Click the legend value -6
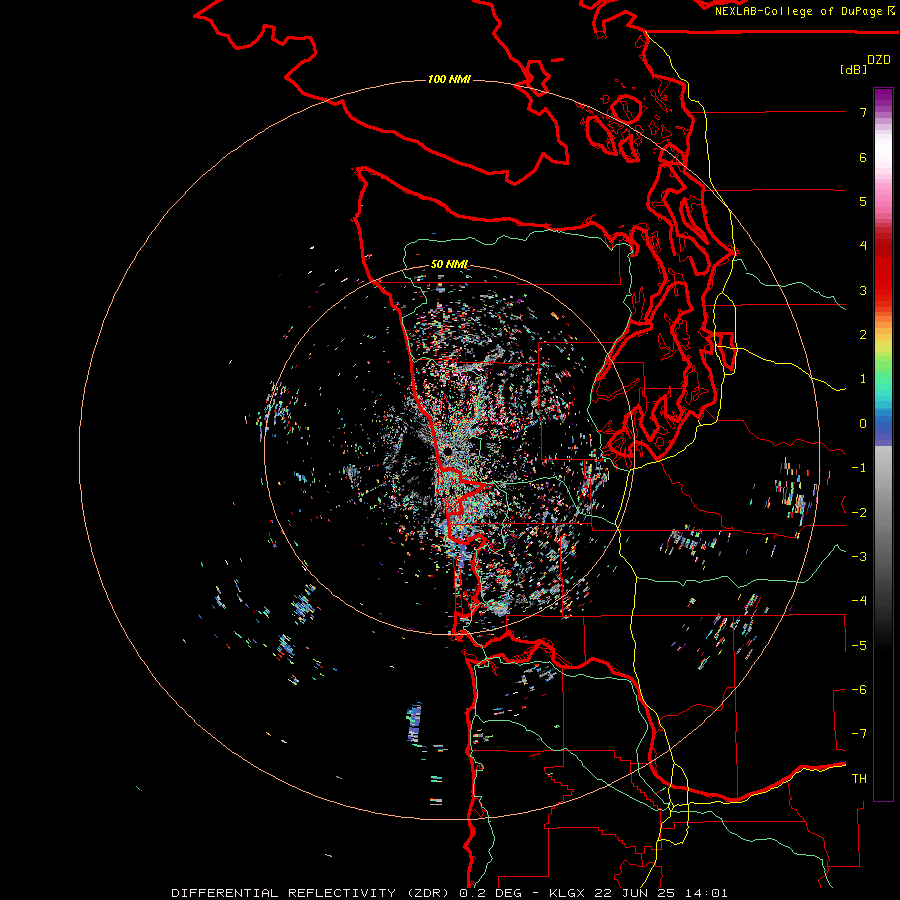 pyautogui.click(x=859, y=690)
